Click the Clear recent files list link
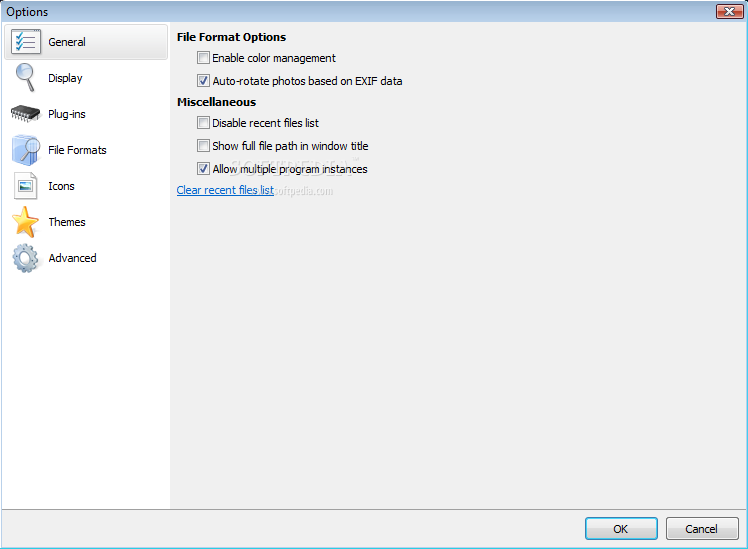 click(225, 190)
